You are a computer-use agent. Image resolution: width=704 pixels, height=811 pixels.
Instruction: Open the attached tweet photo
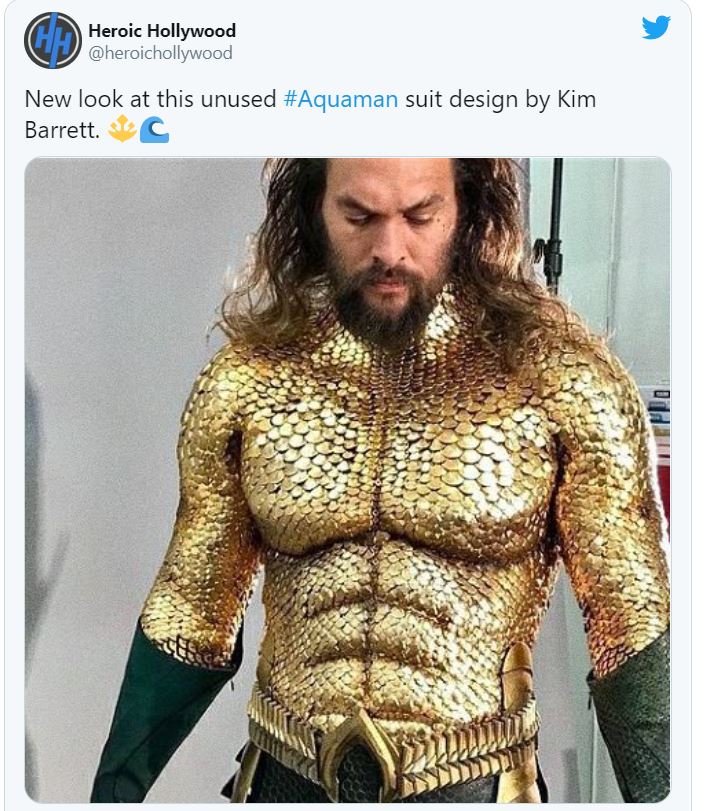[x=348, y=480]
